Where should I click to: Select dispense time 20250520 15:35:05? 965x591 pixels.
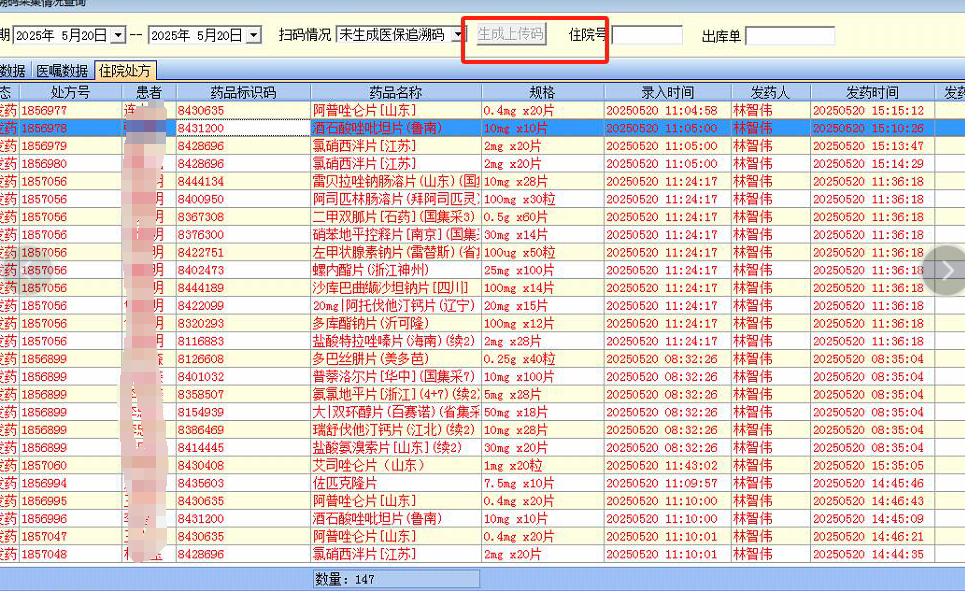(x=872, y=465)
